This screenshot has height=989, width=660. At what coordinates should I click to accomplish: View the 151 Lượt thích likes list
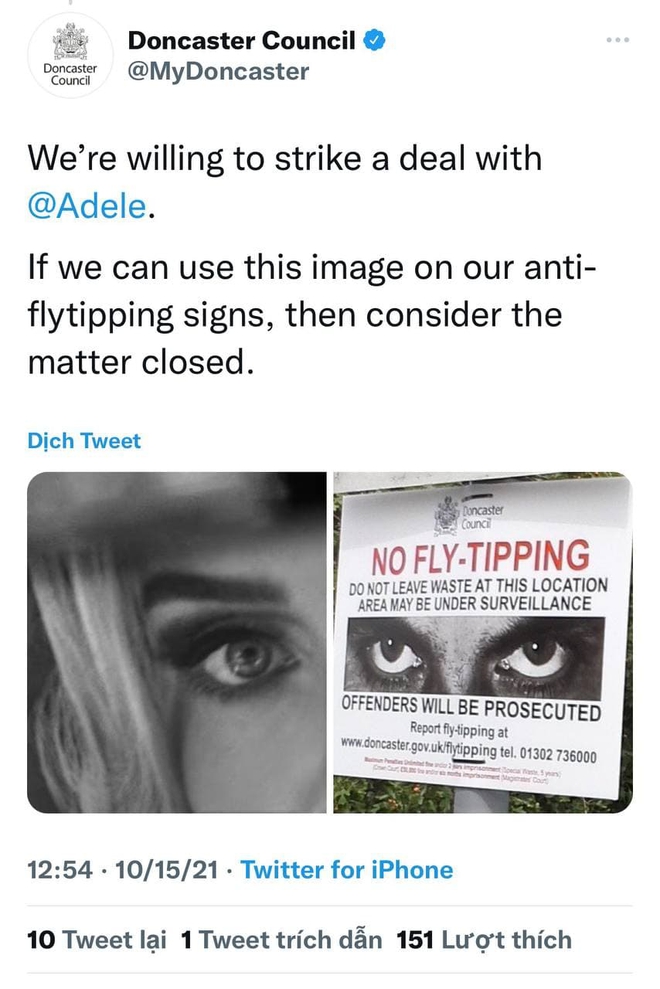484,940
